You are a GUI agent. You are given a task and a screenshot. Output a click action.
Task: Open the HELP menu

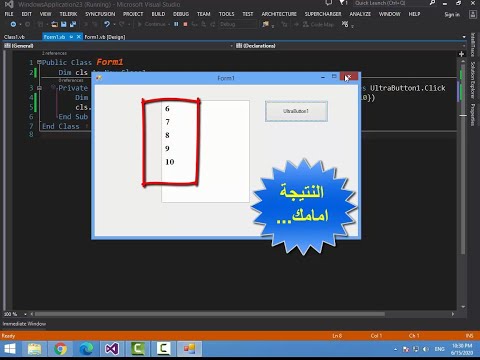(414, 14)
